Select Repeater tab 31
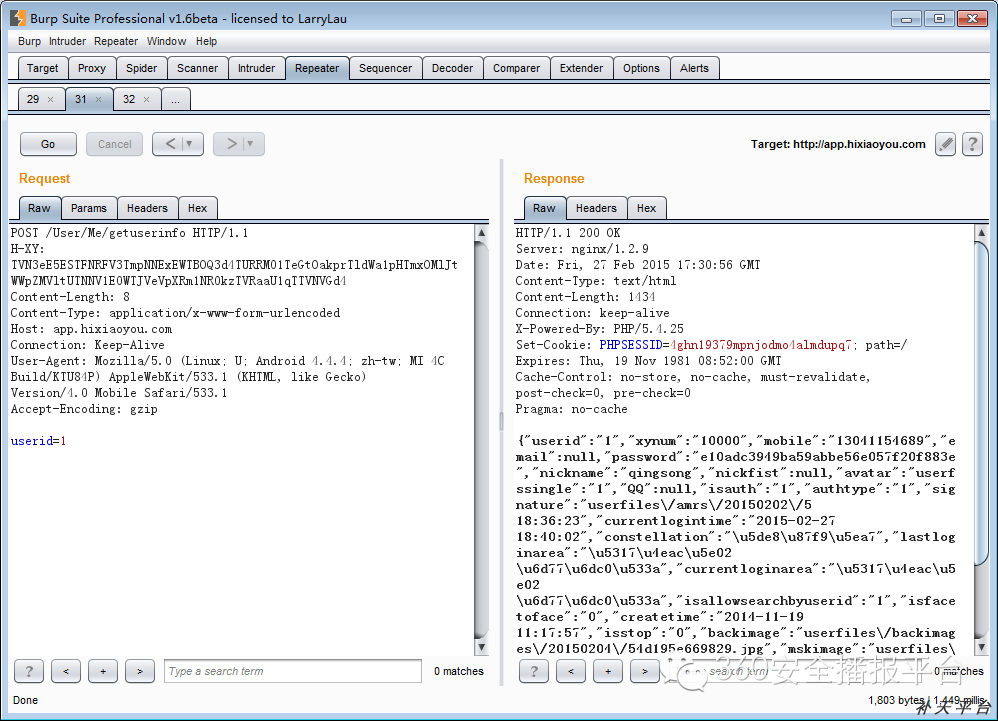 (81, 99)
